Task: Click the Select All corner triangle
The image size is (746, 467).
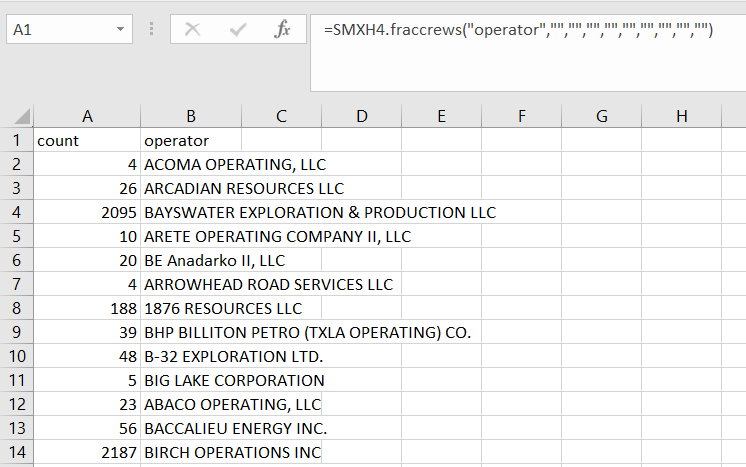Action: click(23, 117)
